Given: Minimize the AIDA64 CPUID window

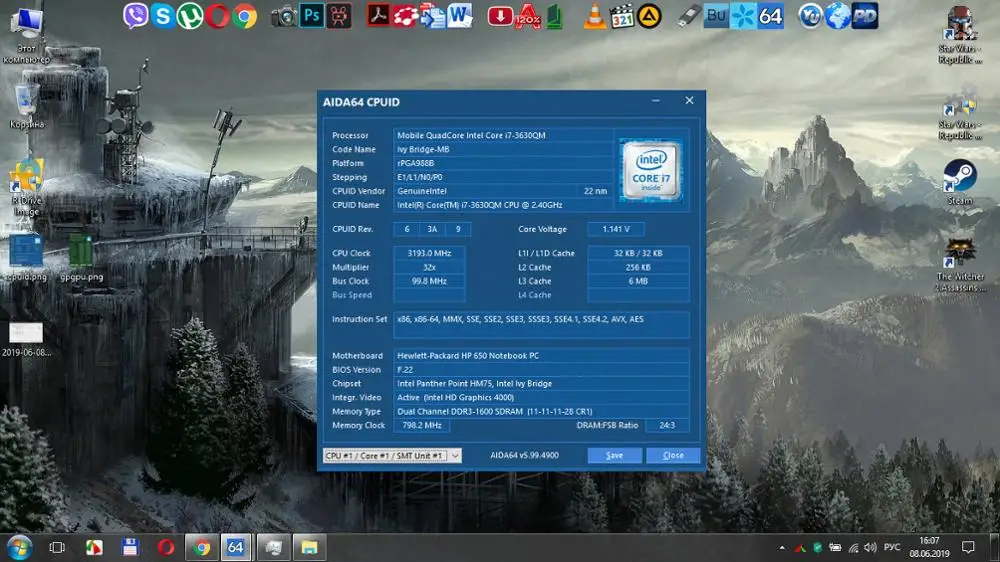Looking at the screenshot, I should tap(656, 101).
